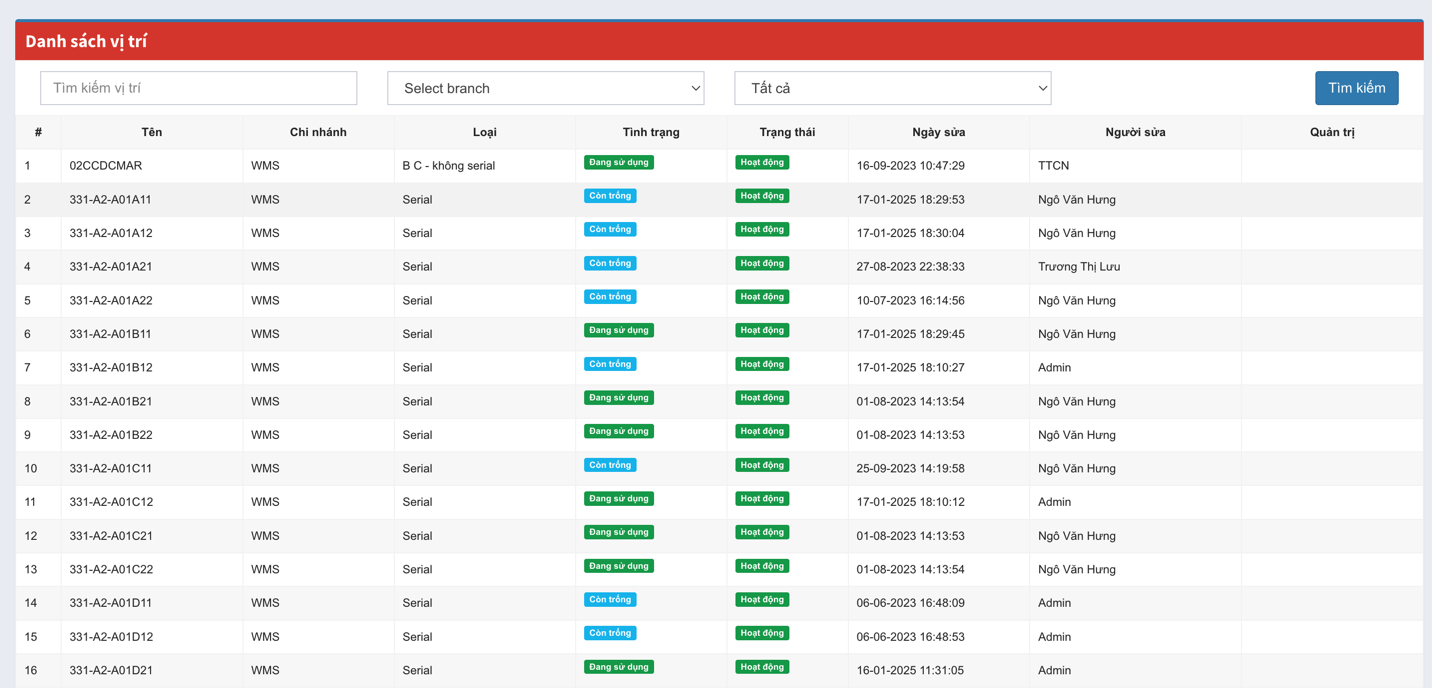Select location 331-A2-A01C12

(111, 502)
